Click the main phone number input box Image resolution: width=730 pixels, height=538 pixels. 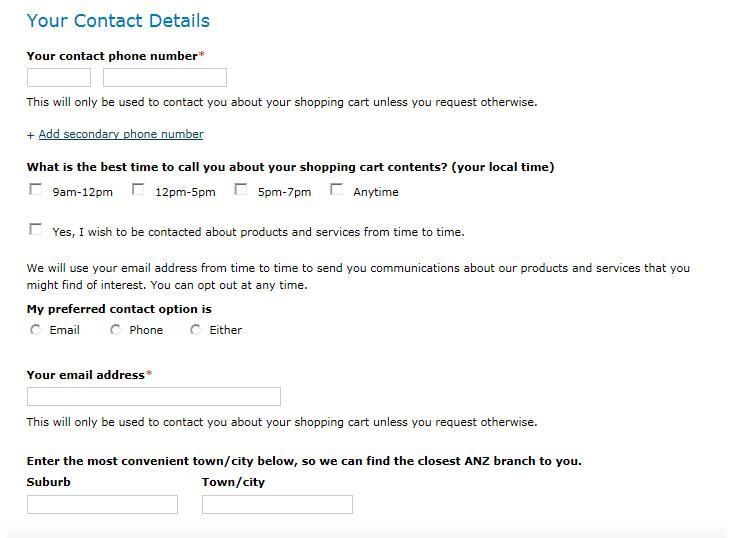[165, 78]
